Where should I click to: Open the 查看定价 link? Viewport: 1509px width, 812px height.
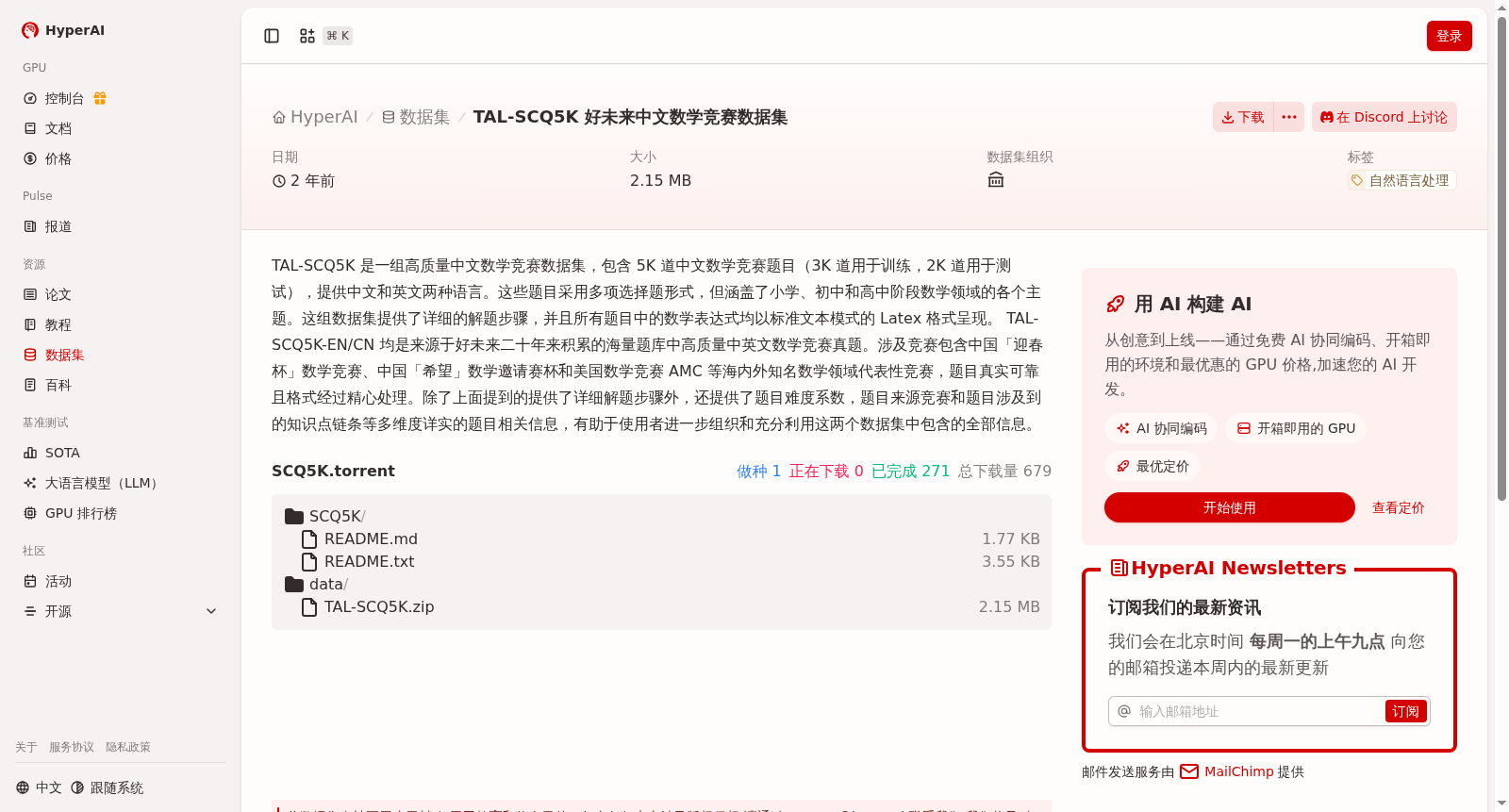pos(1398,507)
